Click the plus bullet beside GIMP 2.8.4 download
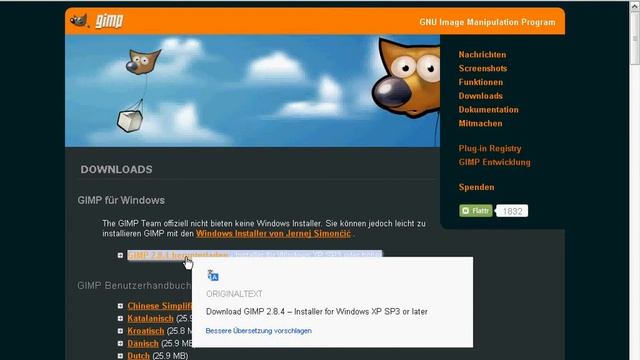This screenshot has width=640, height=360. click(120, 255)
